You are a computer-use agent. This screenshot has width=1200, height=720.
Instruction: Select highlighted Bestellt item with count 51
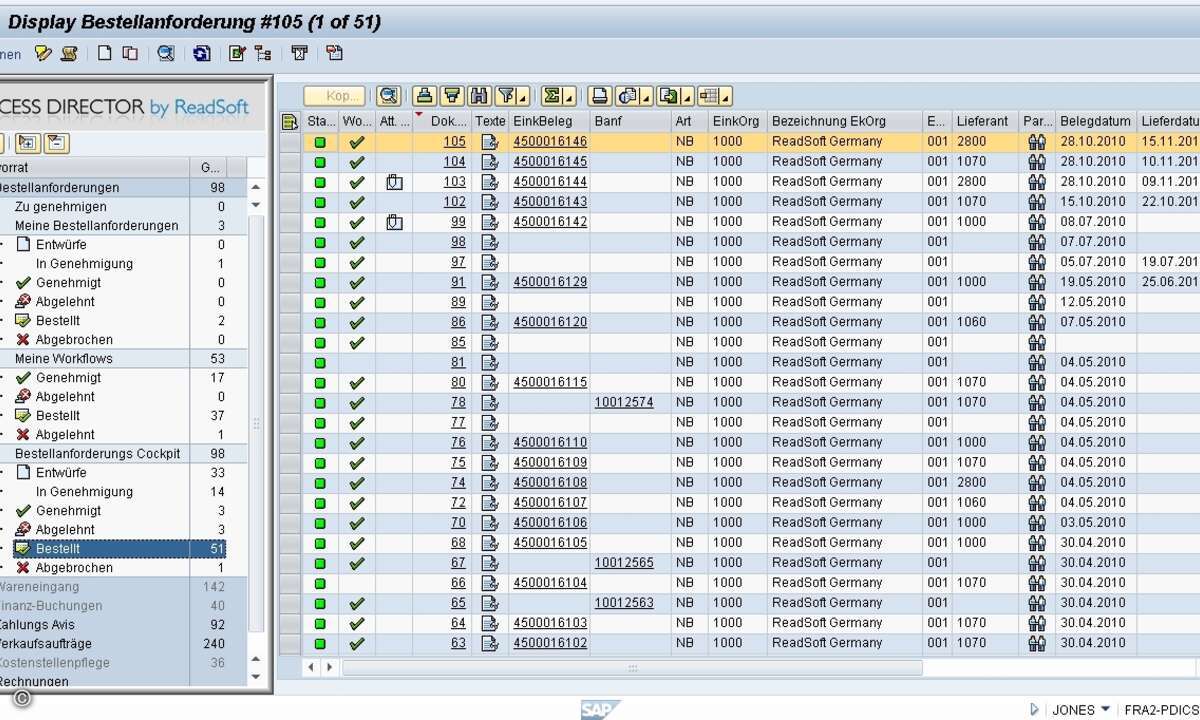121,548
